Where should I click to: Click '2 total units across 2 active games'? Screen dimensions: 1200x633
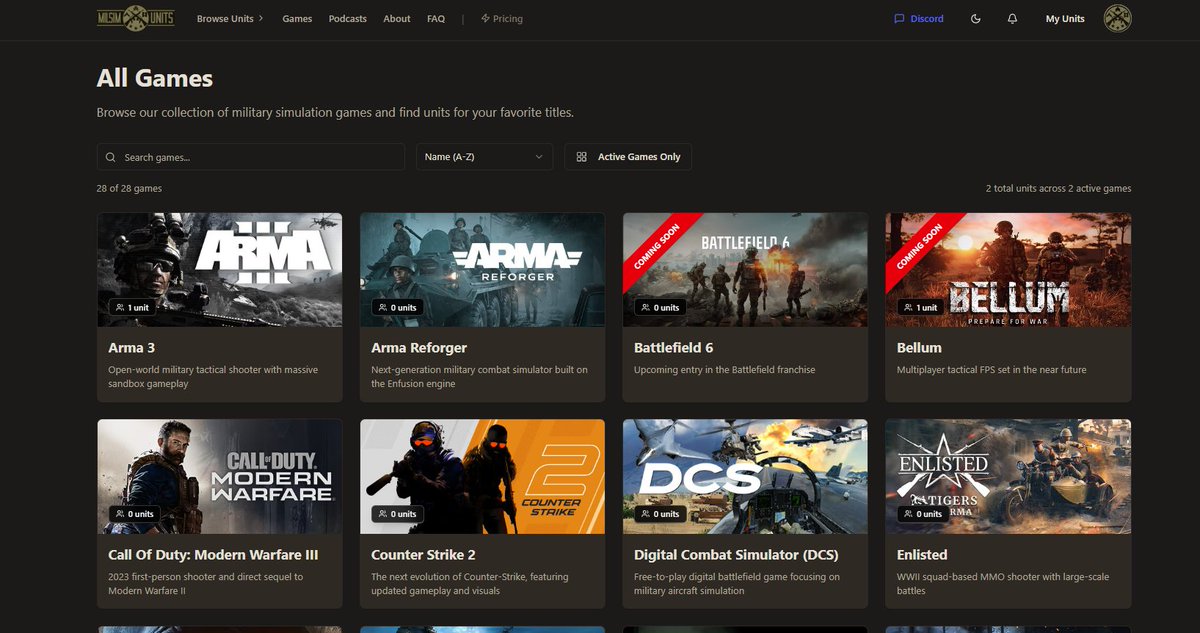pos(1059,188)
